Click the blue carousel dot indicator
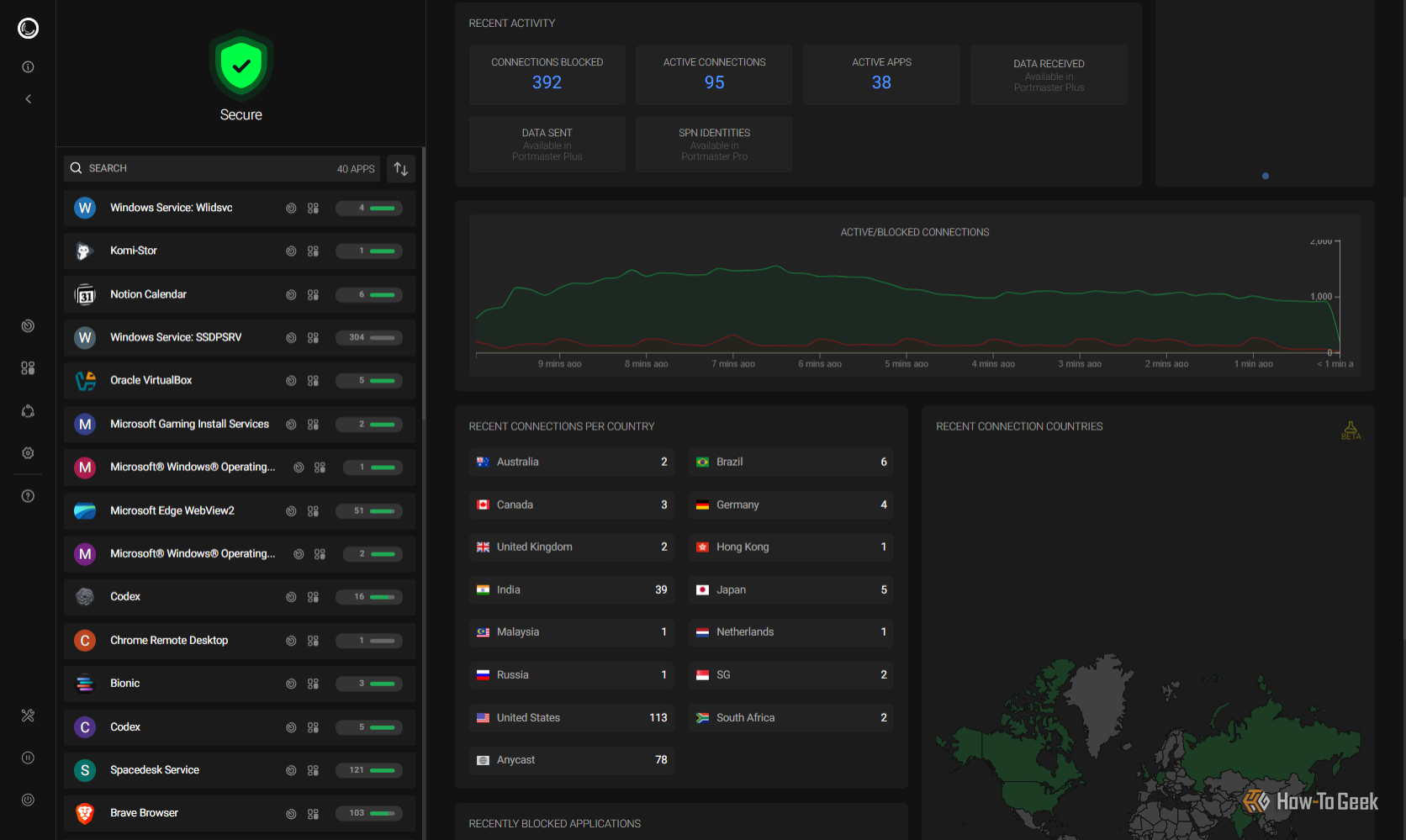 coord(1266,176)
